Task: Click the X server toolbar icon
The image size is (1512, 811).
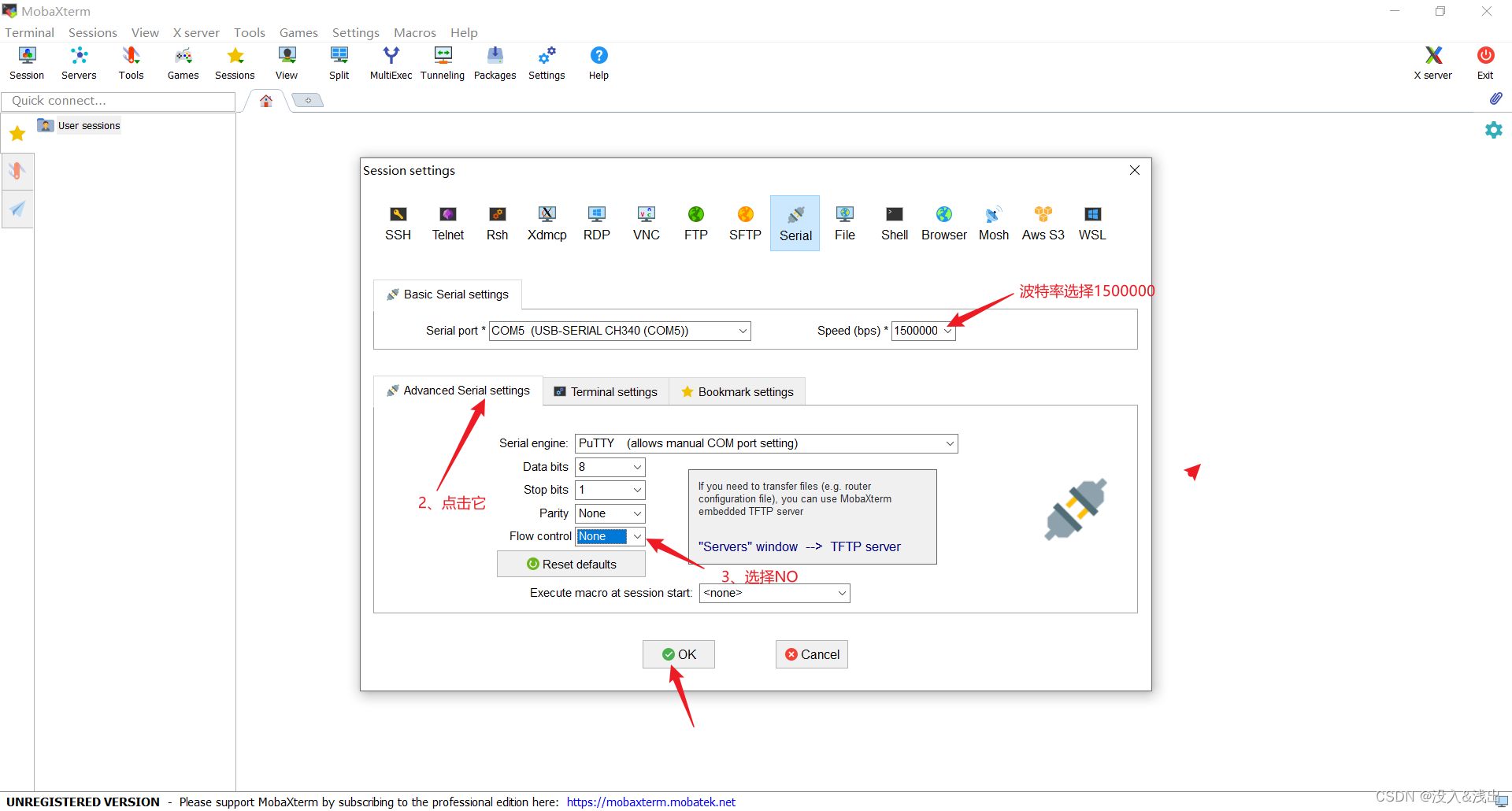Action: (x=1432, y=63)
